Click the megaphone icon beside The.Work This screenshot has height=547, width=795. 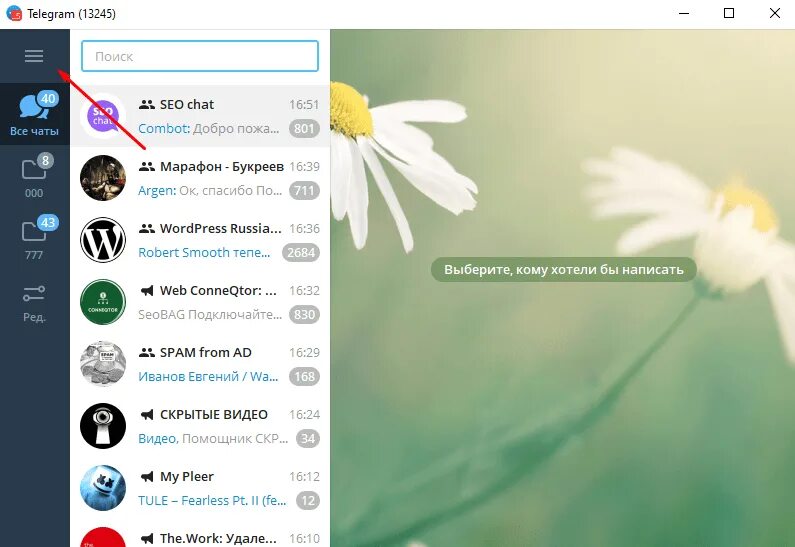[x=147, y=539]
